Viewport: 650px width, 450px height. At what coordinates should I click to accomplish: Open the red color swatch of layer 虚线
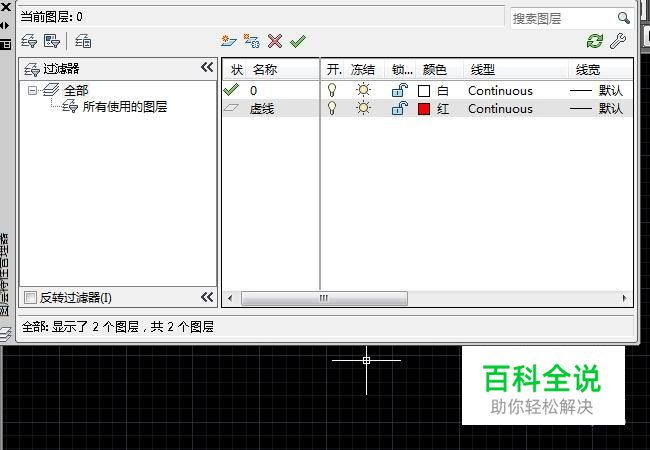click(424, 109)
